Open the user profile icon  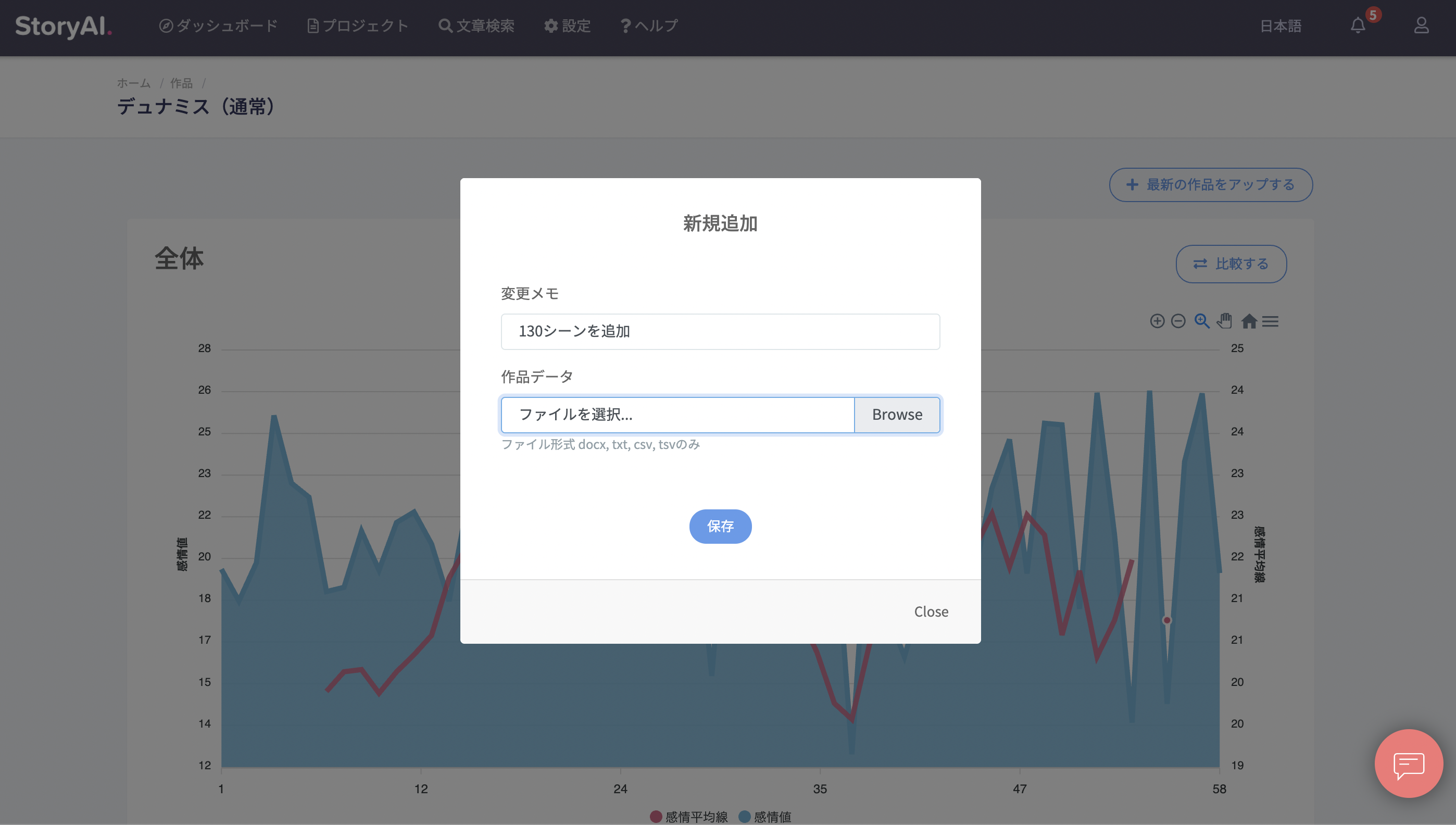[x=1421, y=26]
